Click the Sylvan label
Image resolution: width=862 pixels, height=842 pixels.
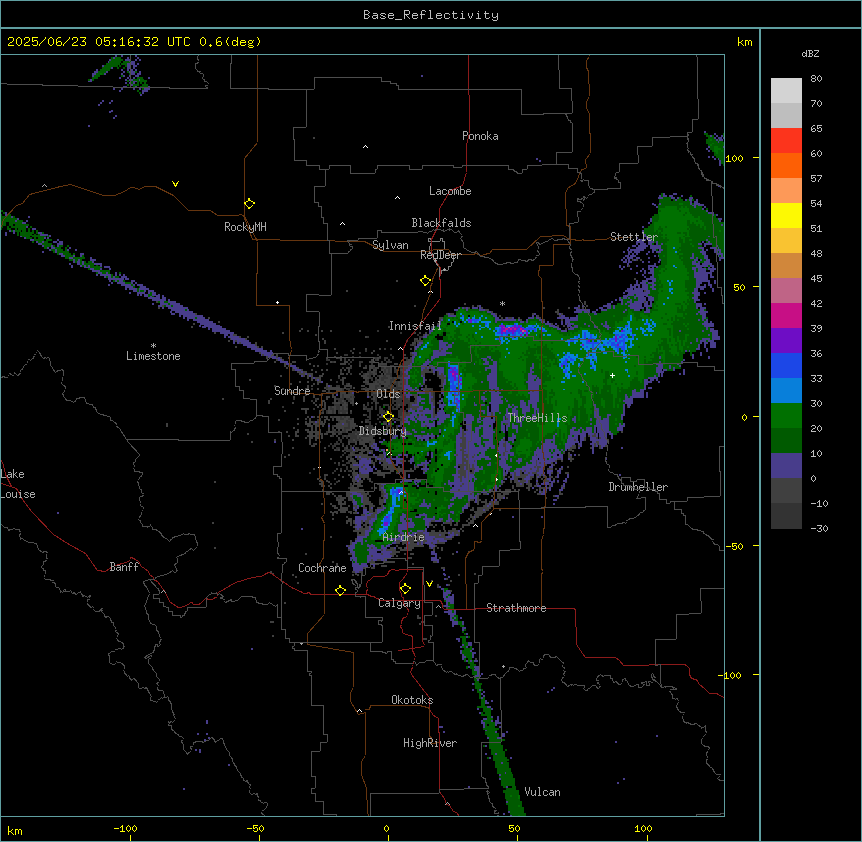point(390,245)
